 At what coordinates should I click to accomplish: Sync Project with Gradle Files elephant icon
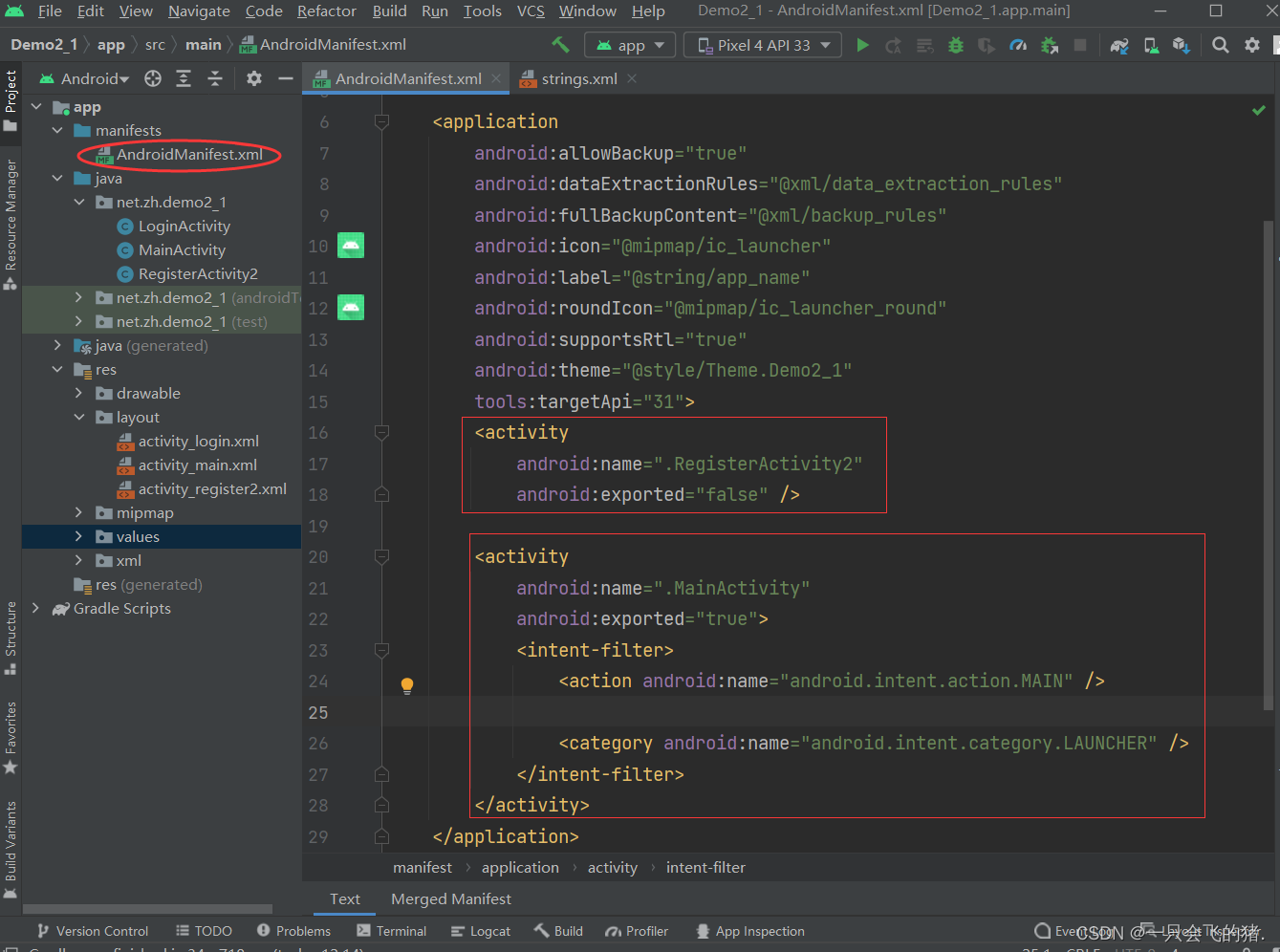(x=1119, y=45)
